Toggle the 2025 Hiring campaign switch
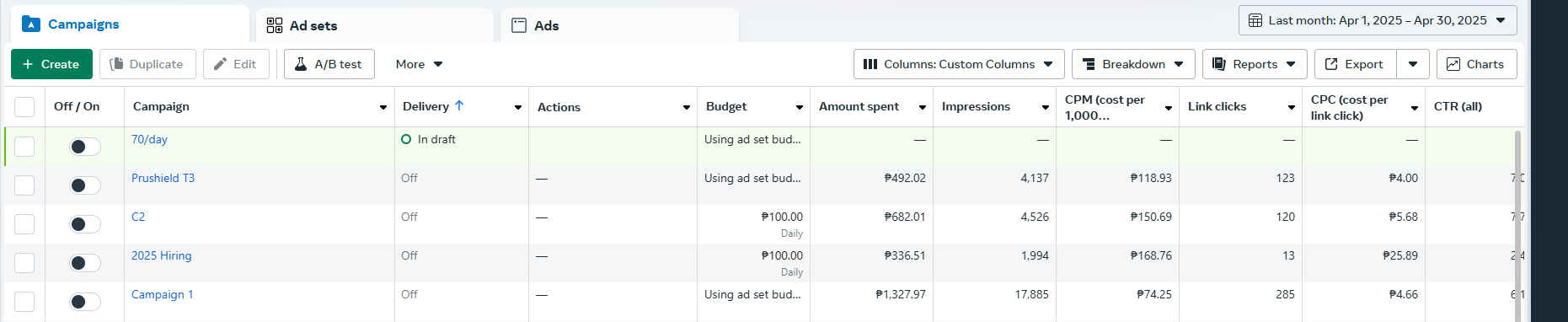 [85, 263]
